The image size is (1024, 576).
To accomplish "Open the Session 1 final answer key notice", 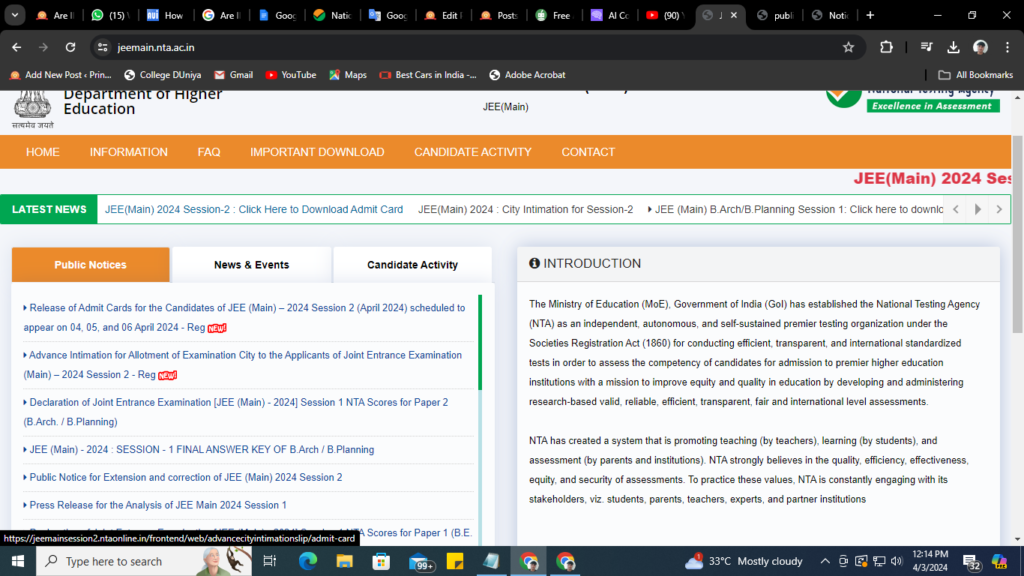I will click(201, 450).
